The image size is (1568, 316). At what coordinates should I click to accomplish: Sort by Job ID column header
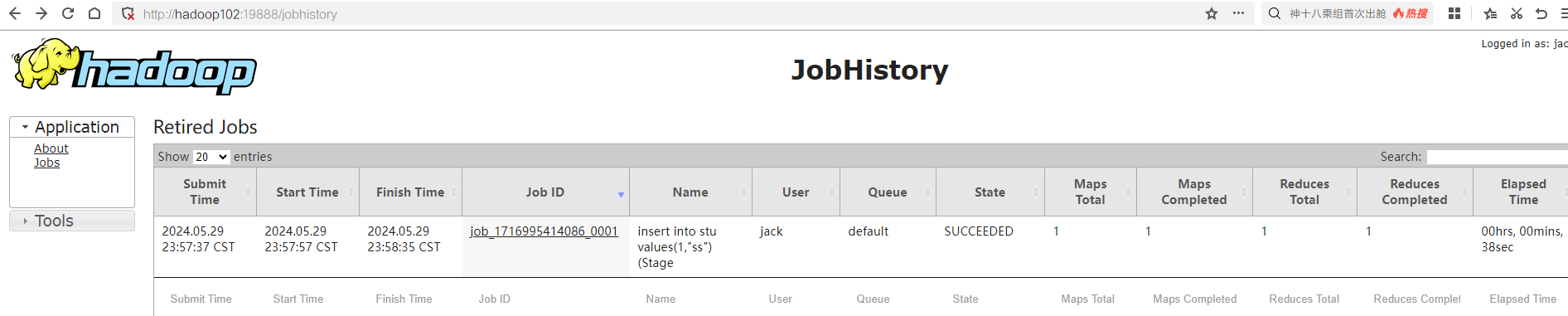point(545,192)
